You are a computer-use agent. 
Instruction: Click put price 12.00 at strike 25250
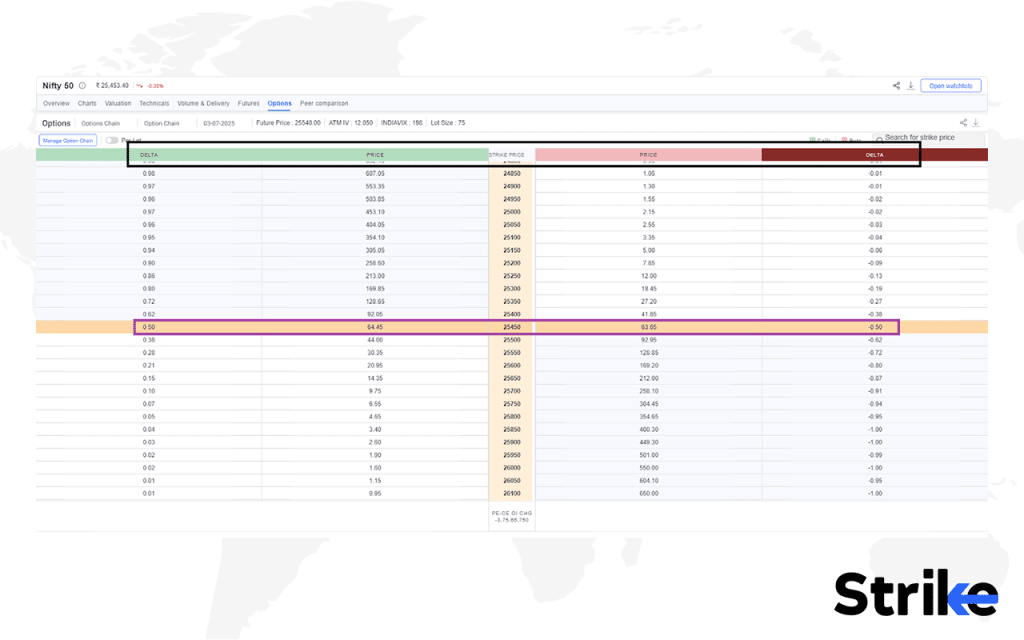(x=648, y=276)
